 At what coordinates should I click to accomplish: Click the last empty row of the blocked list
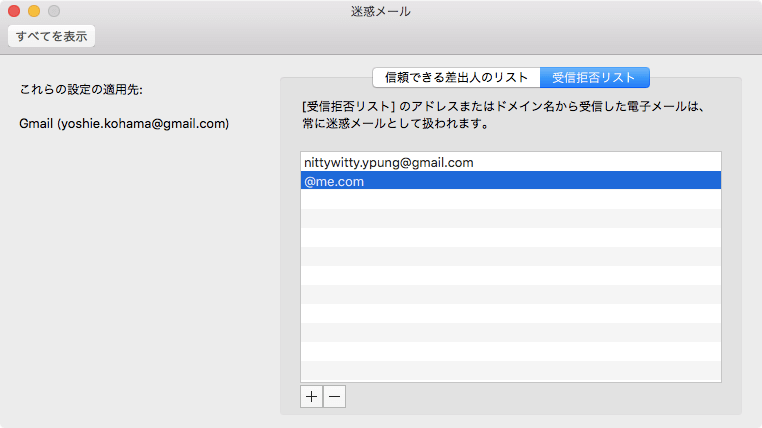click(x=510, y=371)
